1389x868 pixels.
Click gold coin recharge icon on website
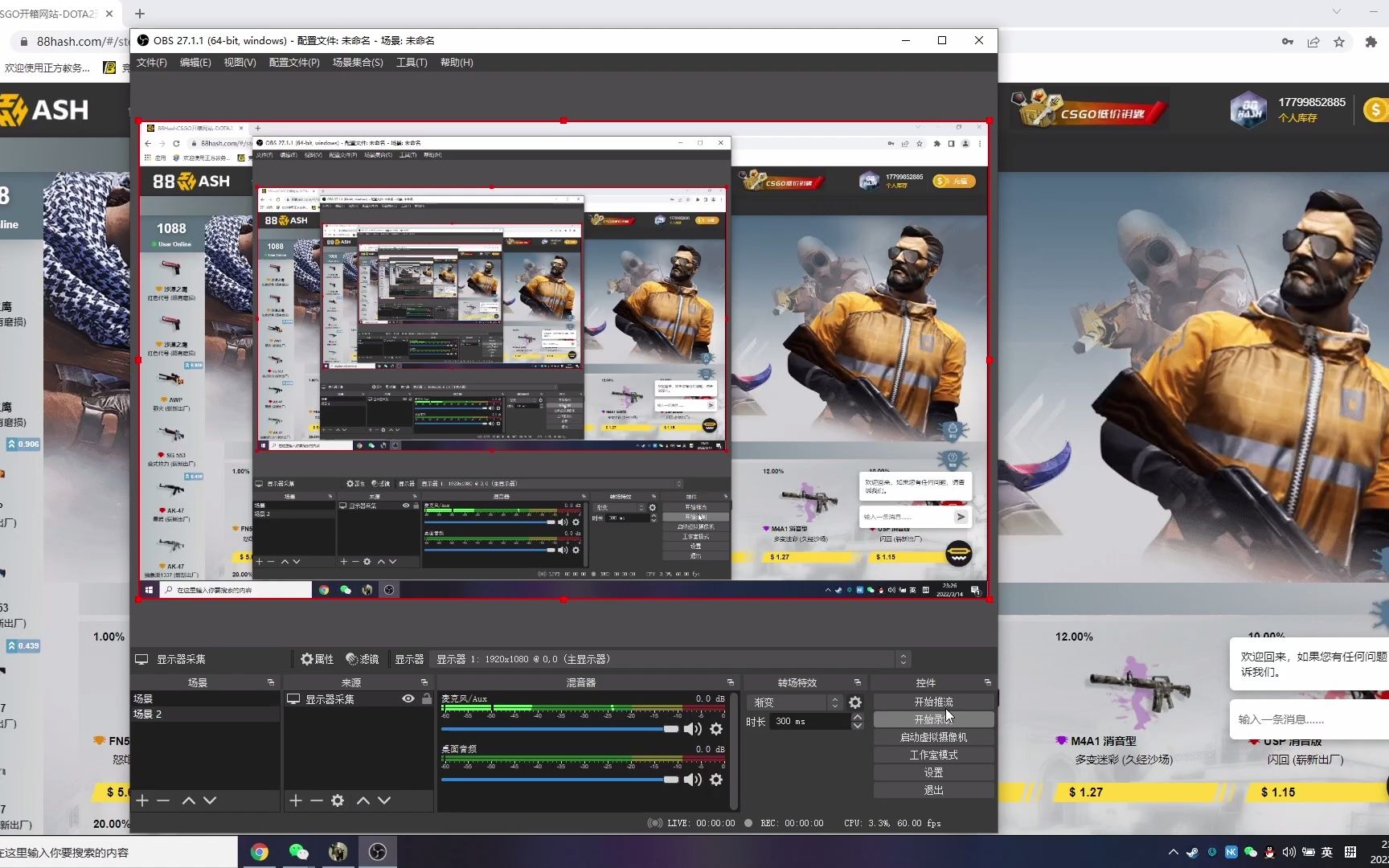pos(1375,110)
